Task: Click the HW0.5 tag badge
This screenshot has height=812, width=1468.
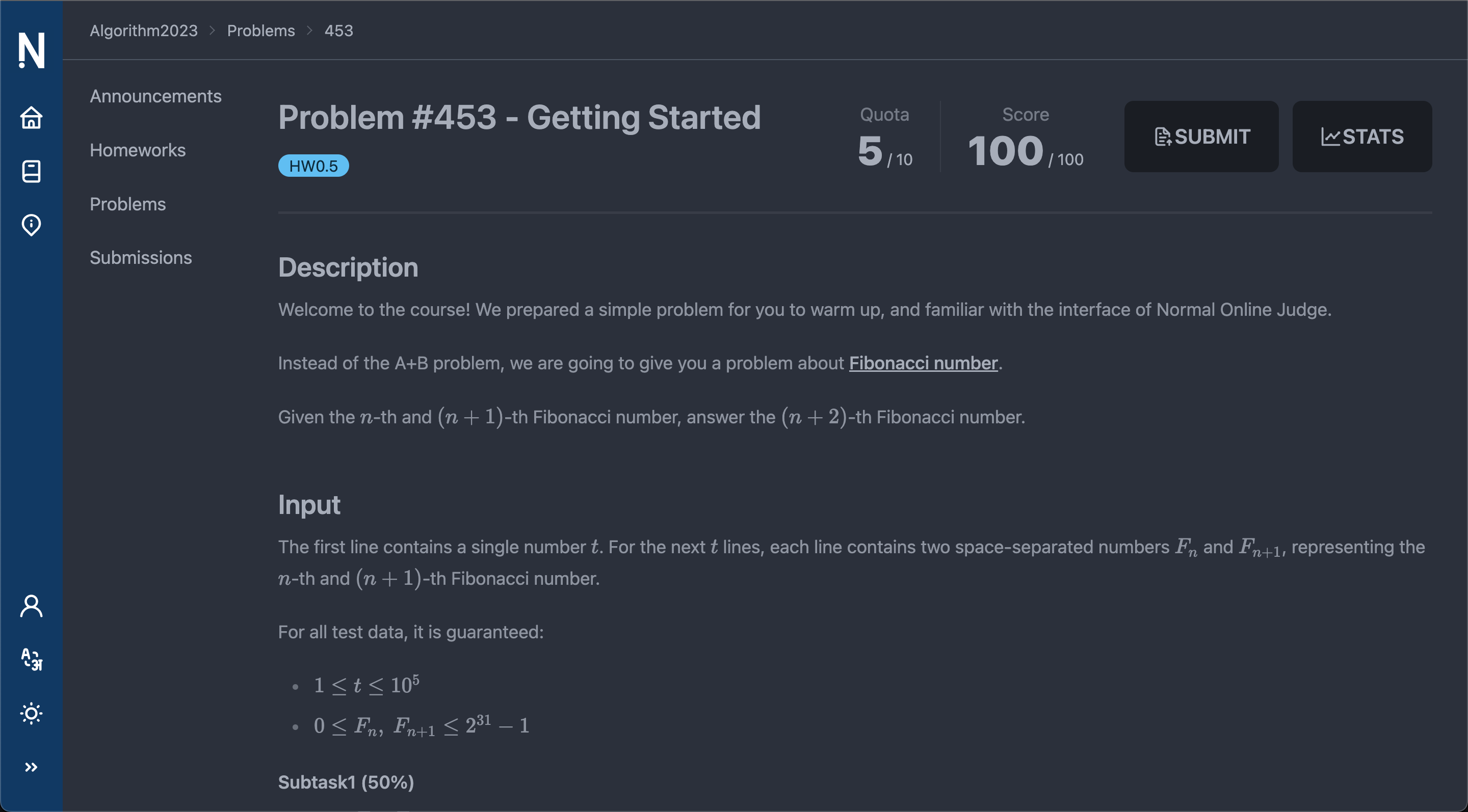Action: click(x=313, y=166)
